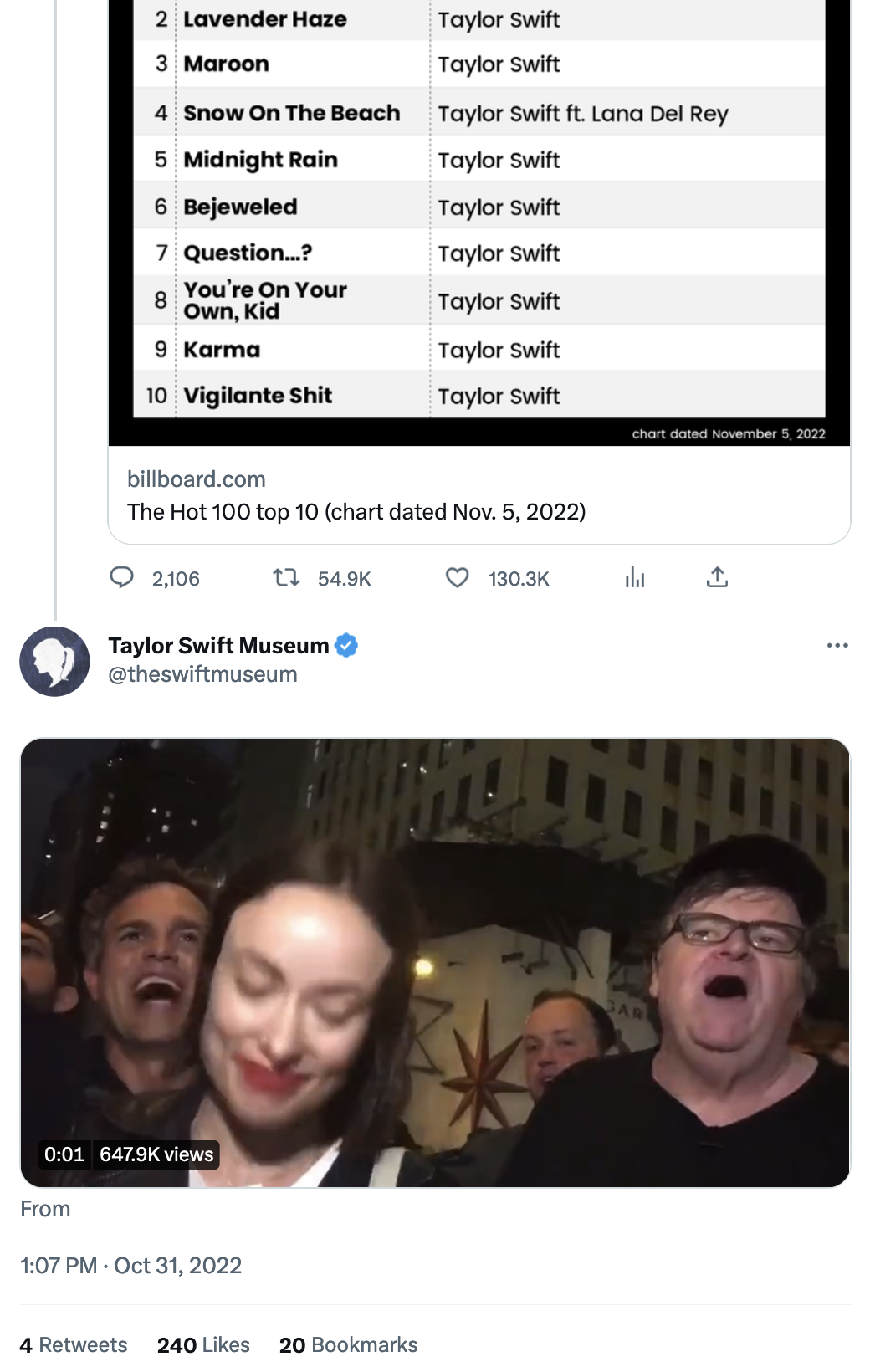
Task: Click the 54.9K retweet count
Action: coord(344,579)
